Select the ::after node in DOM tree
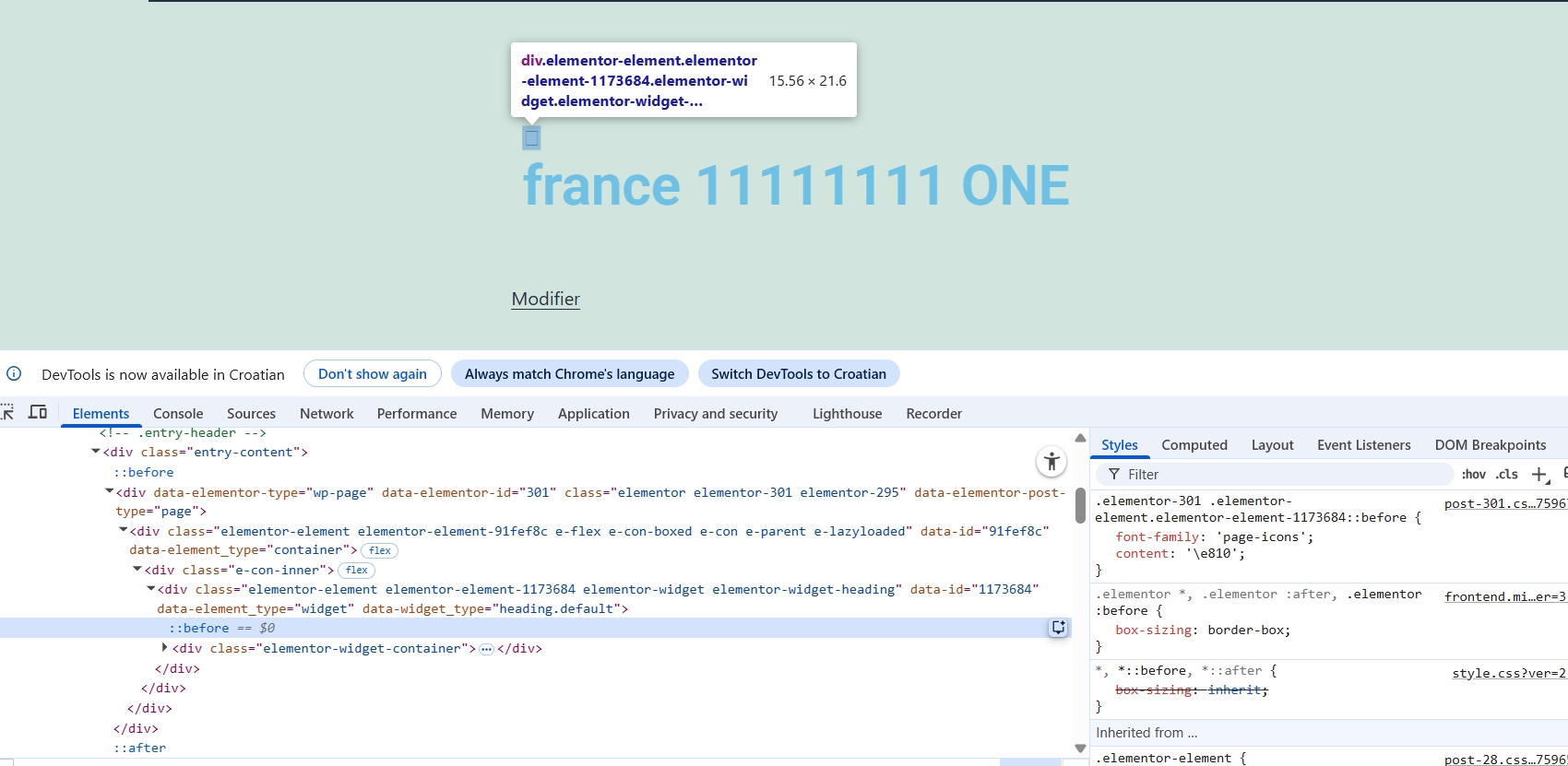This screenshot has width=1568, height=766. pos(140,748)
